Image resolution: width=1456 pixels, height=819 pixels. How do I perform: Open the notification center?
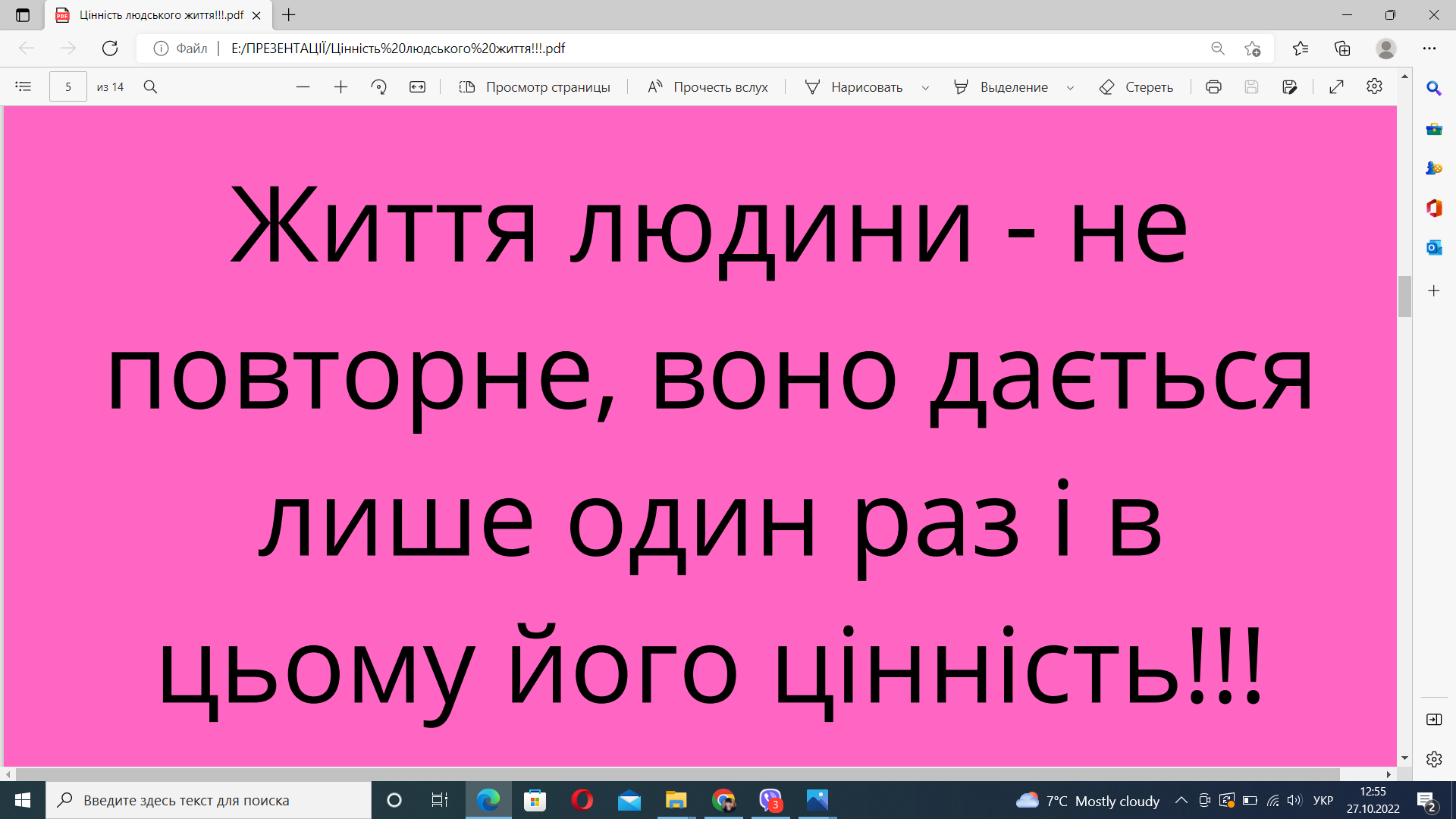1426,801
